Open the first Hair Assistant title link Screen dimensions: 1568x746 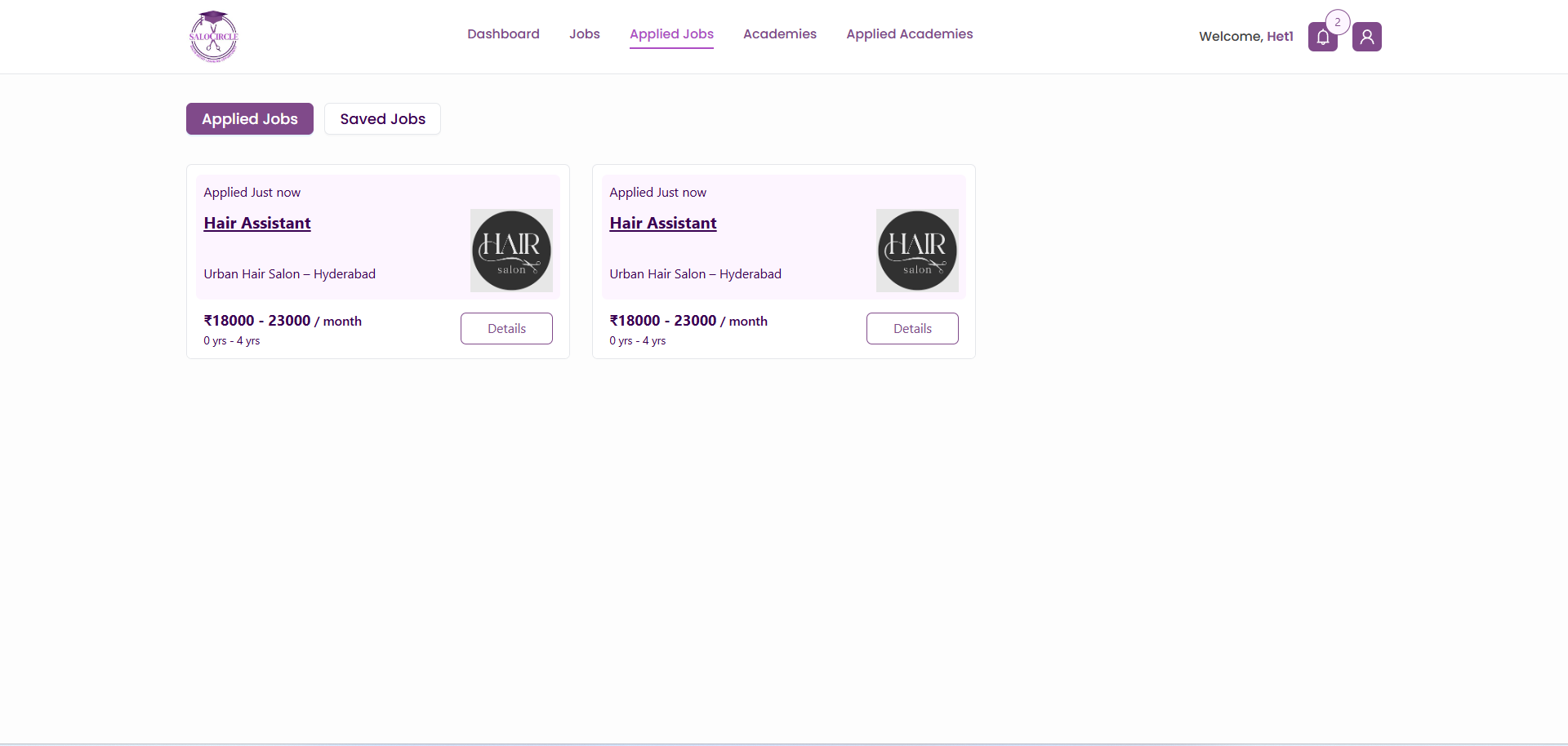(257, 224)
